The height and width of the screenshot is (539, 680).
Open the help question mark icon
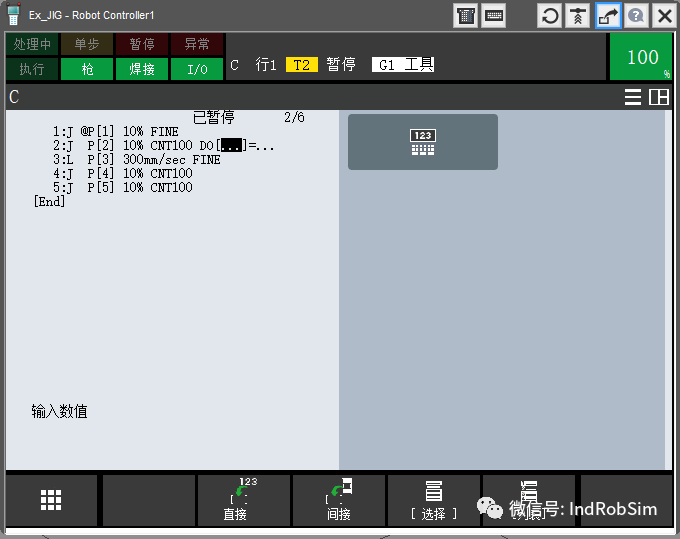(636, 16)
